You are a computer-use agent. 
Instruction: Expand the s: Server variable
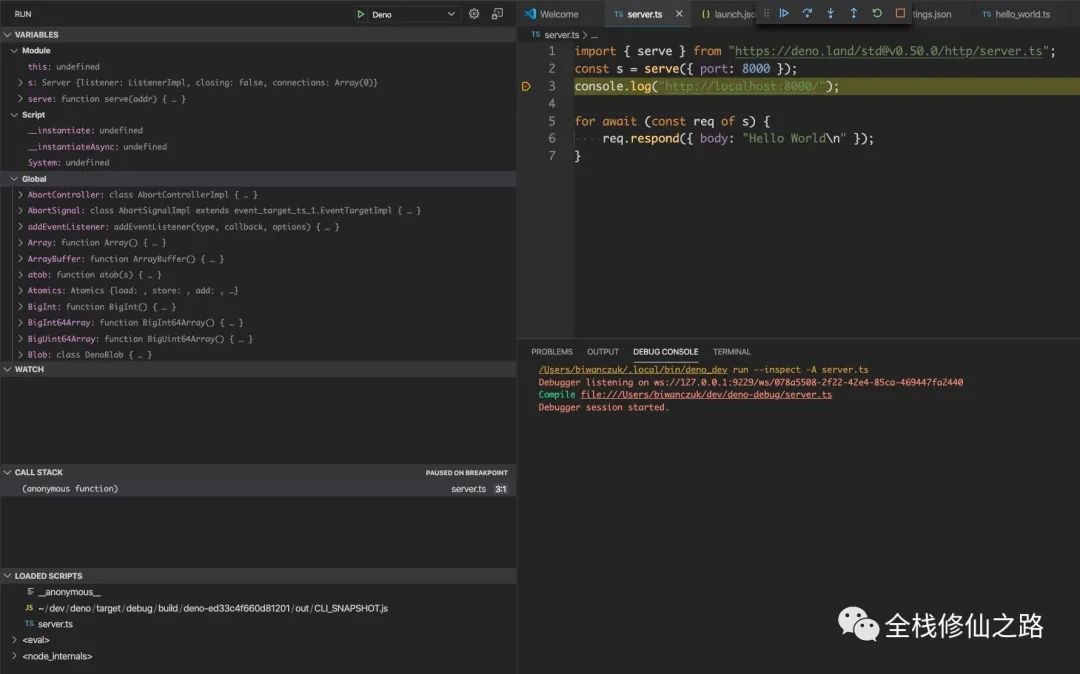pyautogui.click(x=20, y=83)
